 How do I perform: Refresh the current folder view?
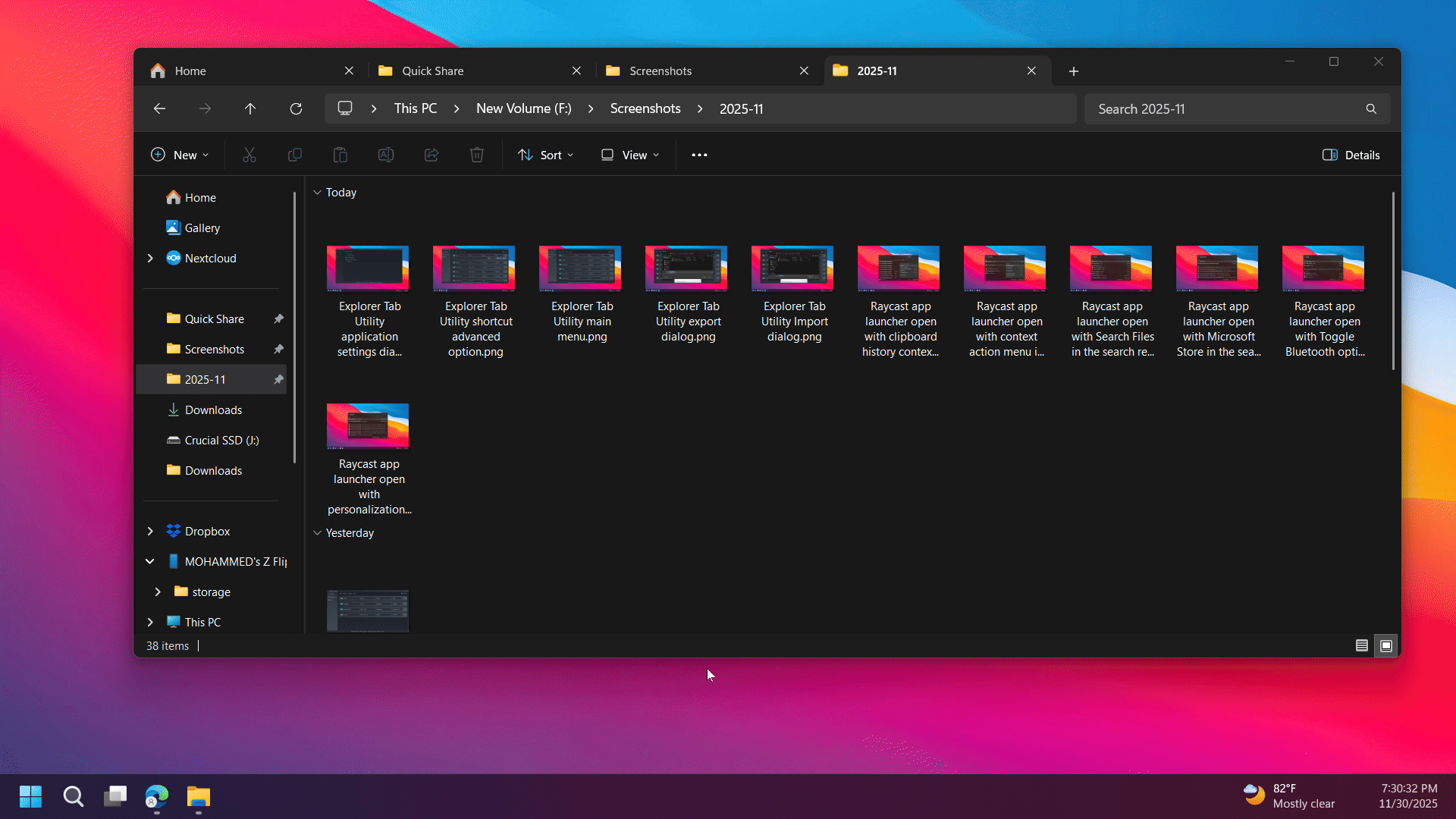tap(296, 108)
